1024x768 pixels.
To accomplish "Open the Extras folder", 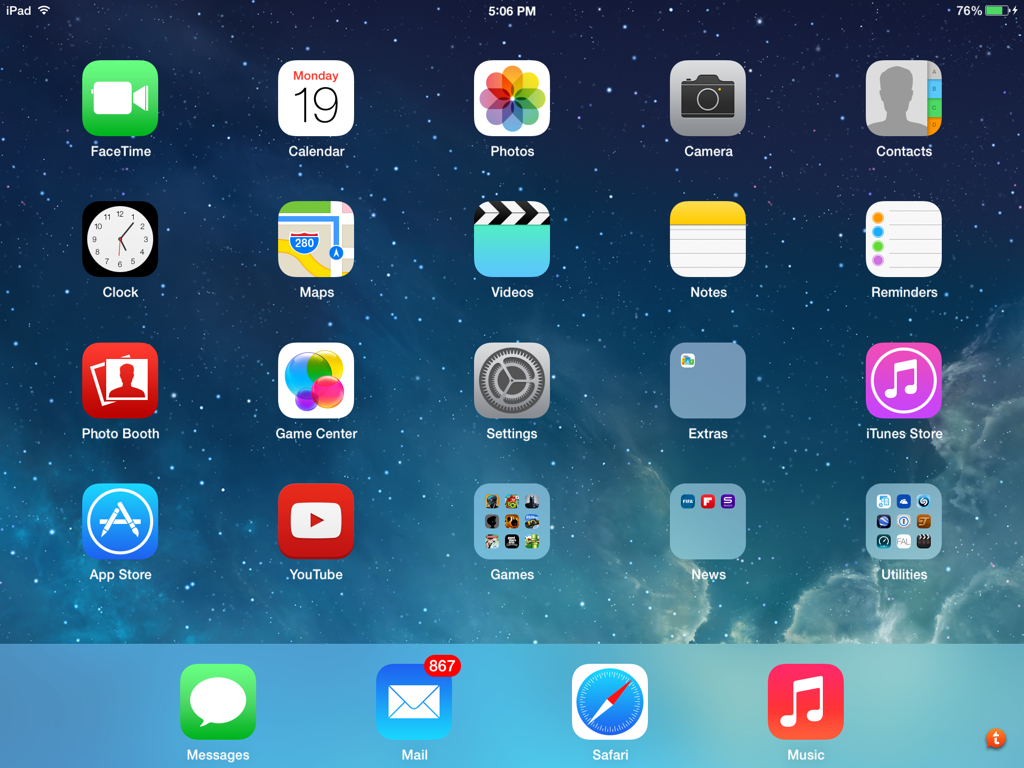I will point(708,380).
